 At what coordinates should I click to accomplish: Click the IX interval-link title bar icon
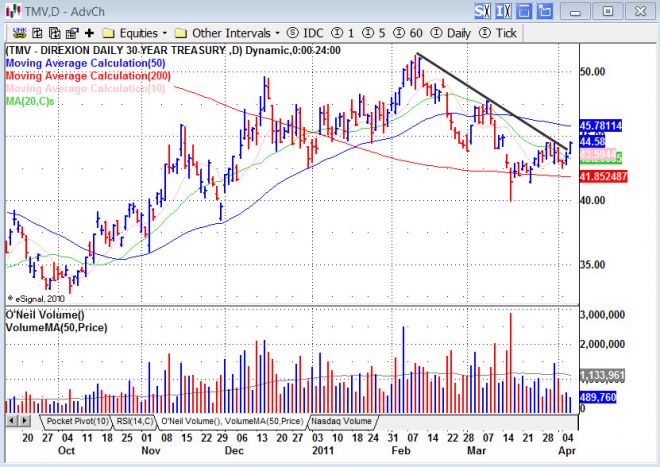[x=503, y=11]
